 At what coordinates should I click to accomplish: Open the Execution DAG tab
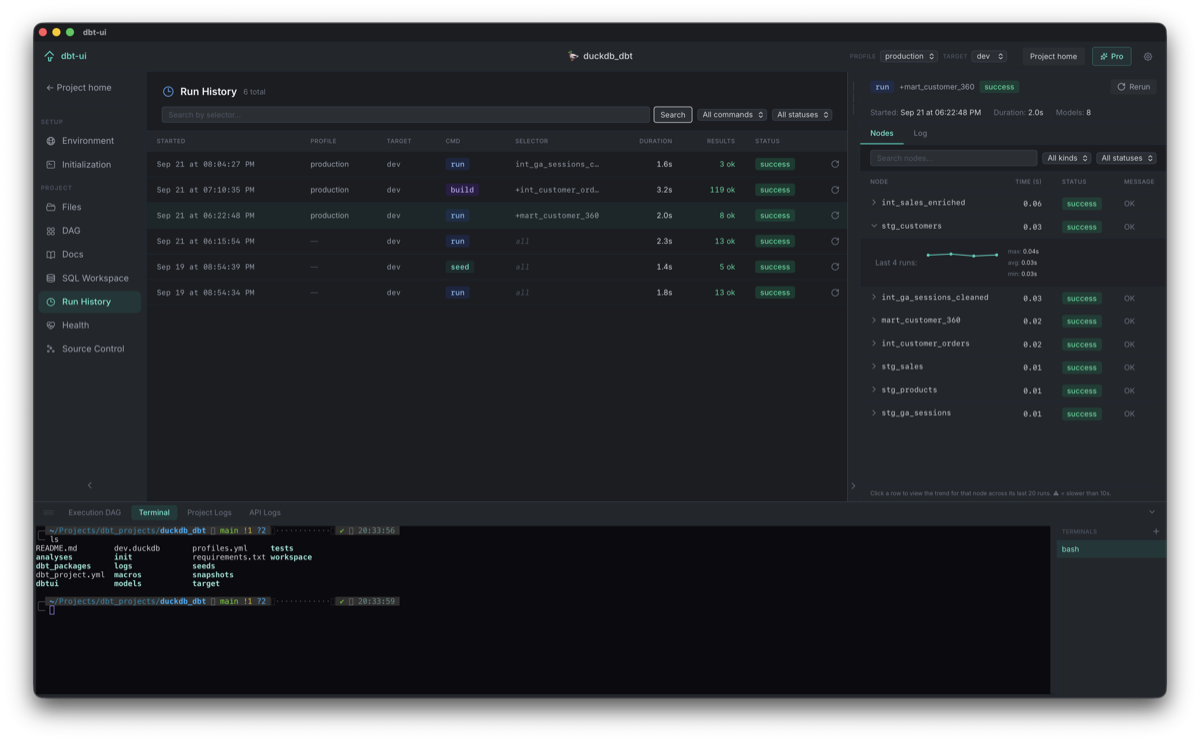point(94,512)
